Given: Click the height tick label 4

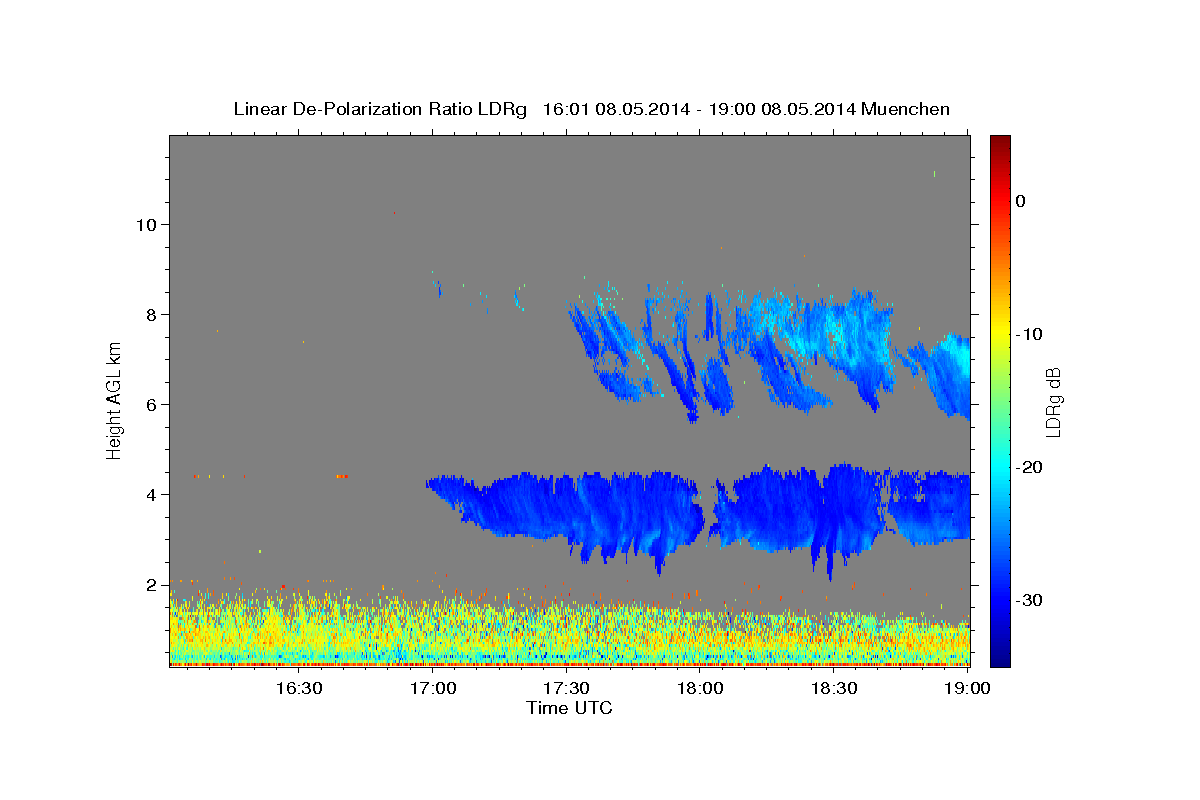Looking at the screenshot, I should point(152,495).
